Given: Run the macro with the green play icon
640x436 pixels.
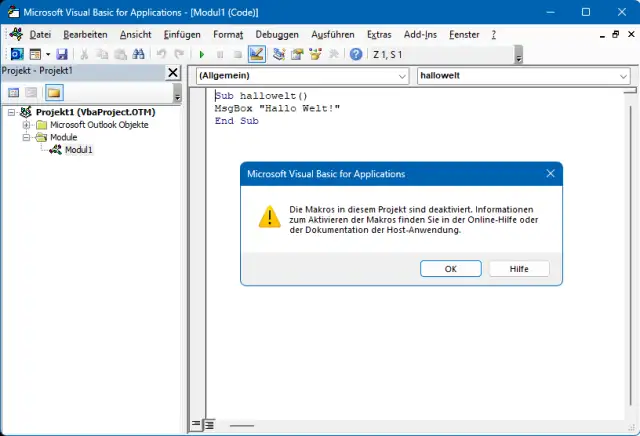Looking at the screenshot, I should coord(203,54).
